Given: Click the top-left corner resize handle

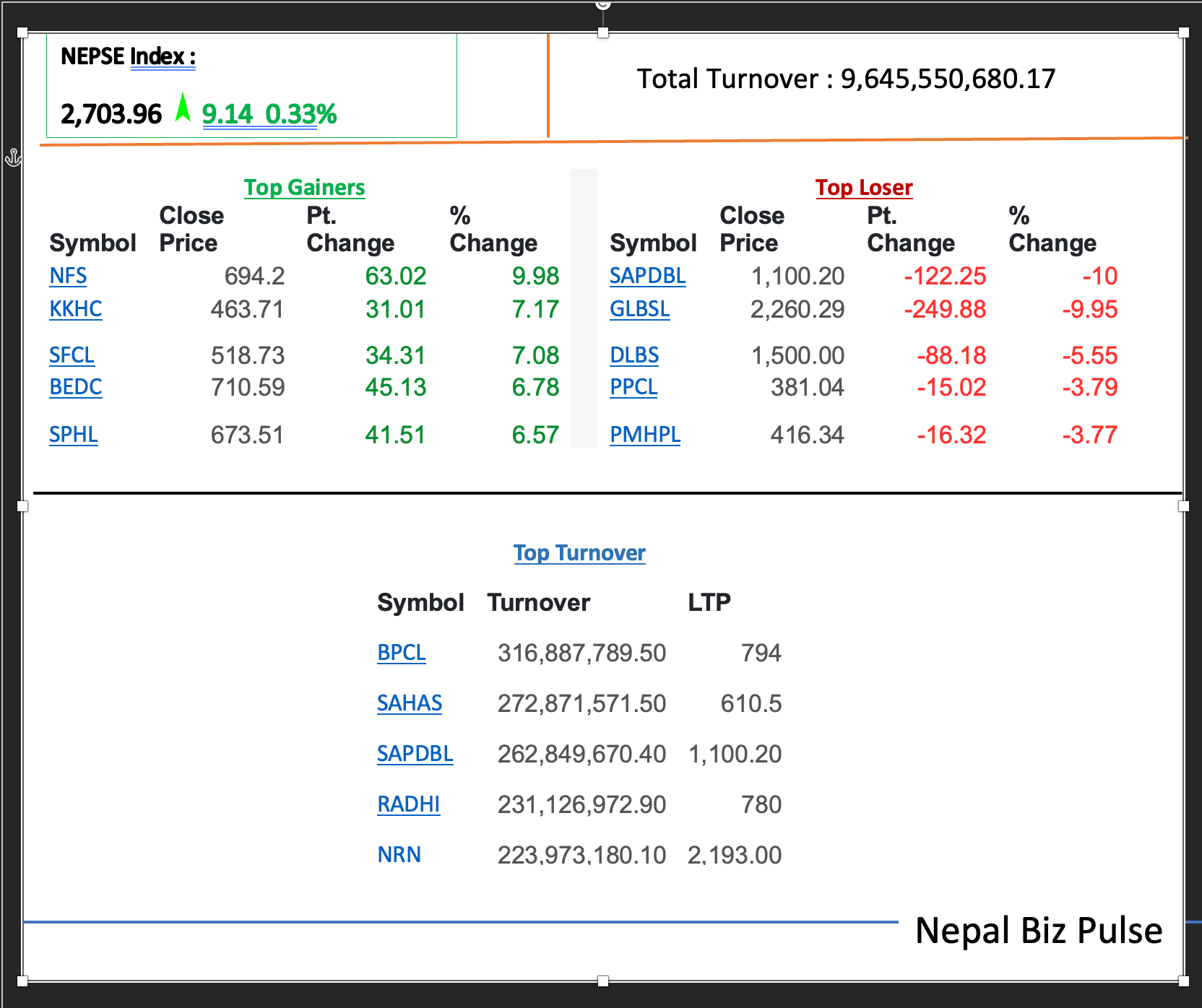Looking at the screenshot, I should (x=22, y=32).
